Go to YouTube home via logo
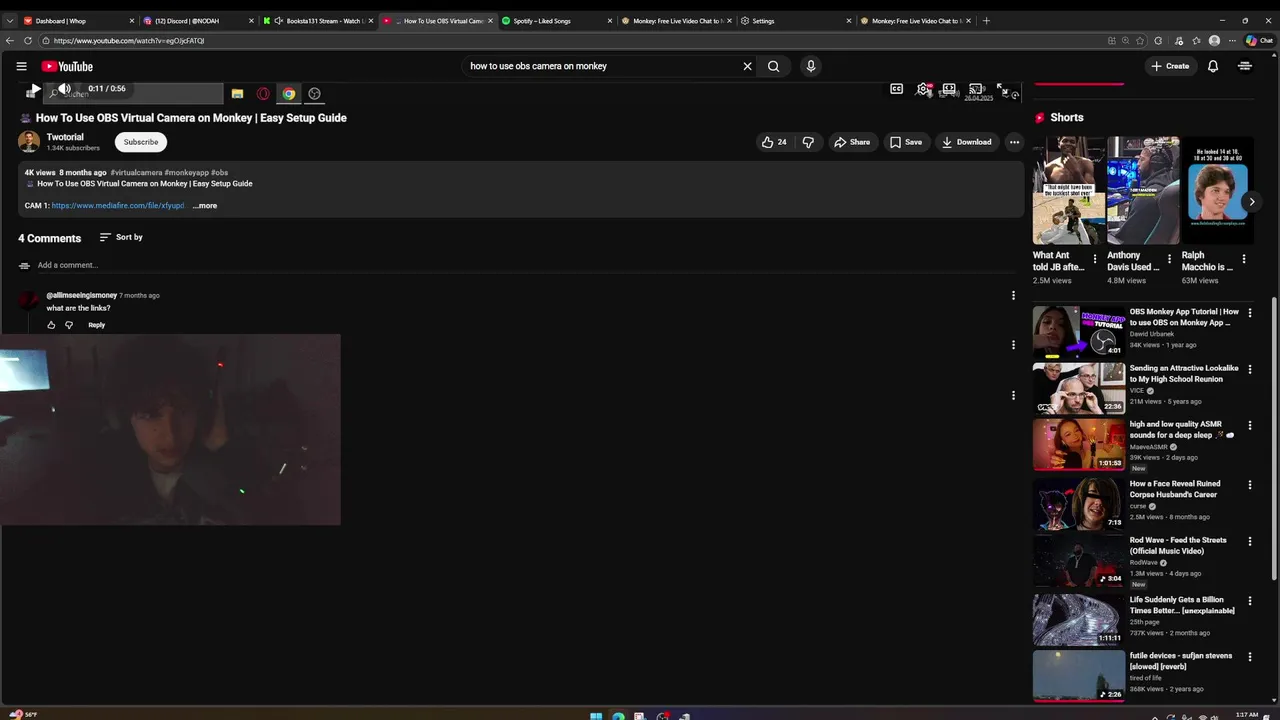This screenshot has height=720, width=1280. (67, 66)
